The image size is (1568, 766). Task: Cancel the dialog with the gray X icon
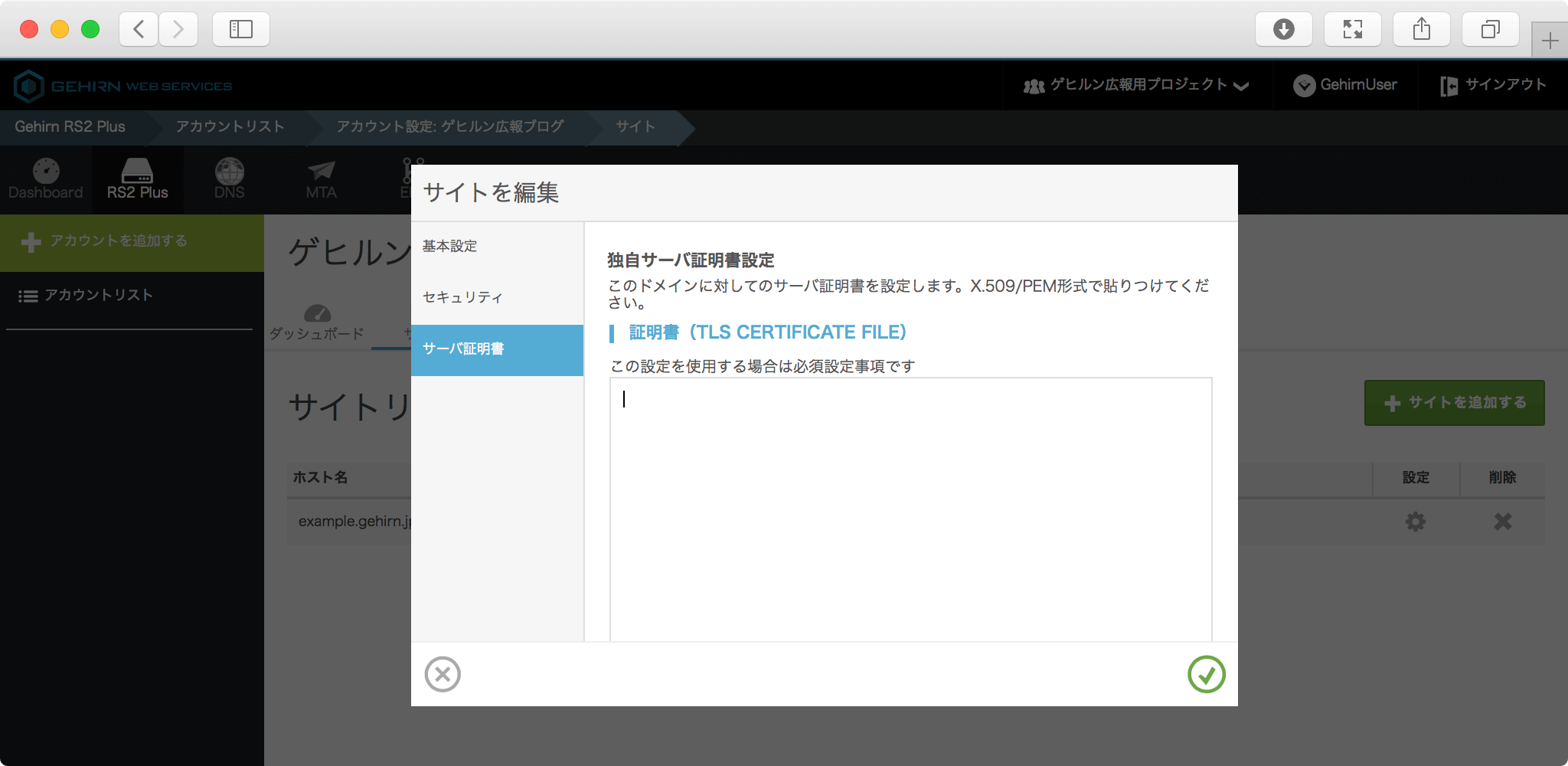tap(443, 674)
